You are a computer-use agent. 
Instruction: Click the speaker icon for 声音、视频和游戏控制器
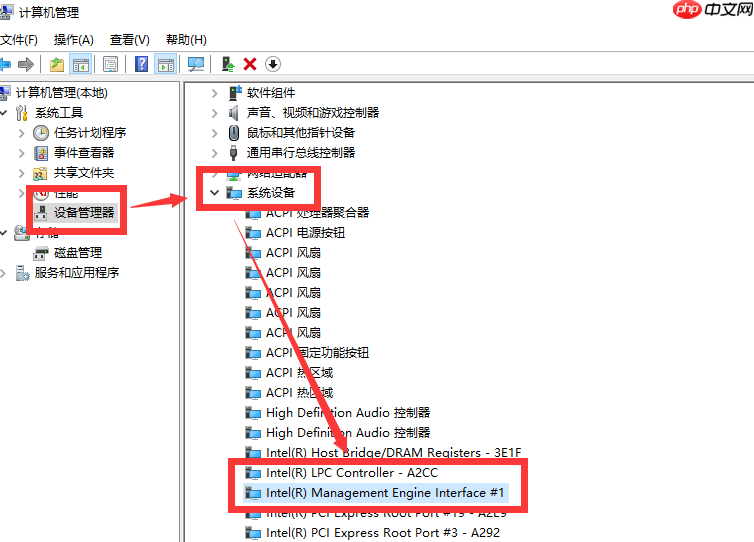pyautogui.click(x=234, y=113)
